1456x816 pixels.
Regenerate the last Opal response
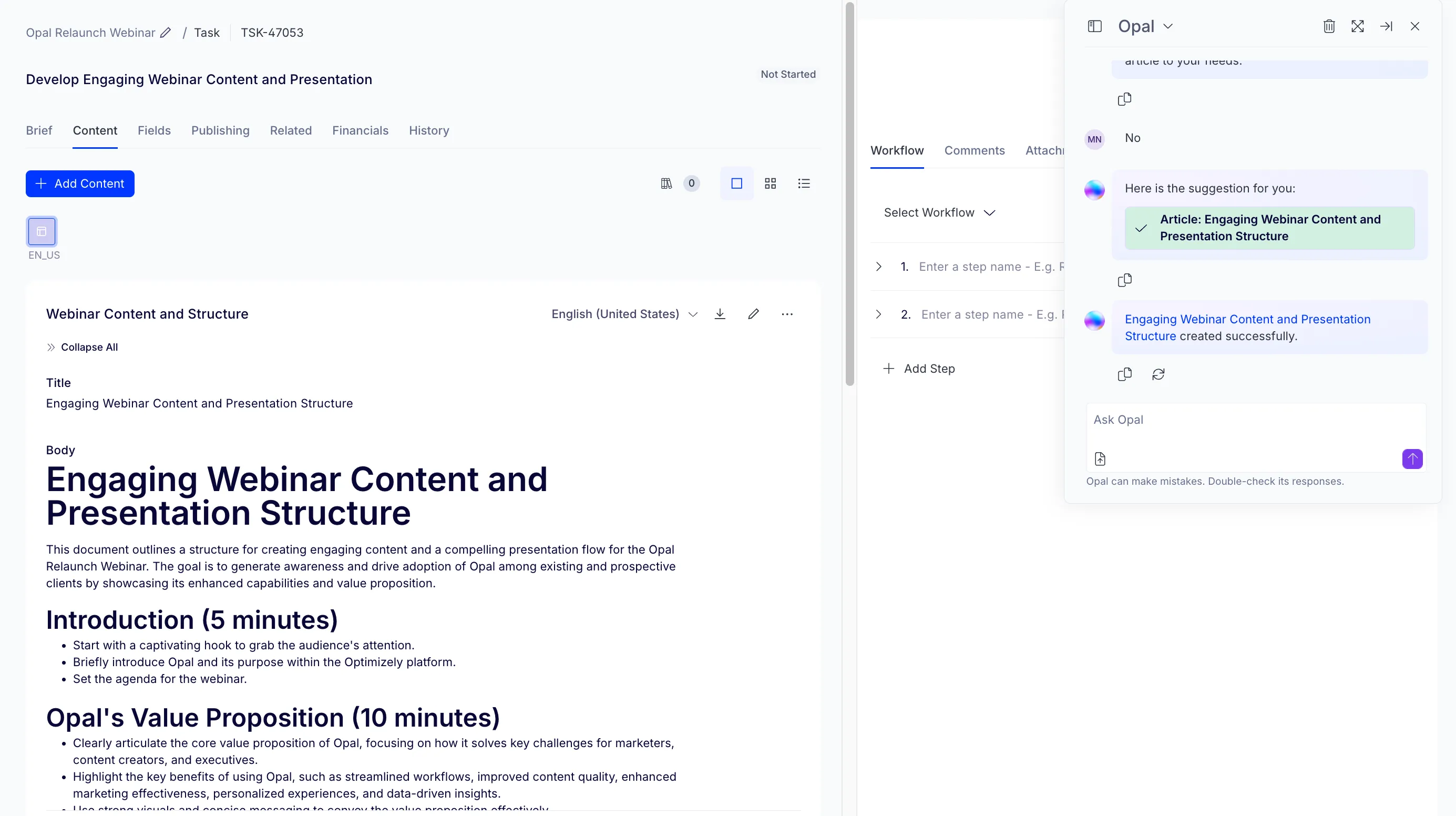coord(1158,374)
